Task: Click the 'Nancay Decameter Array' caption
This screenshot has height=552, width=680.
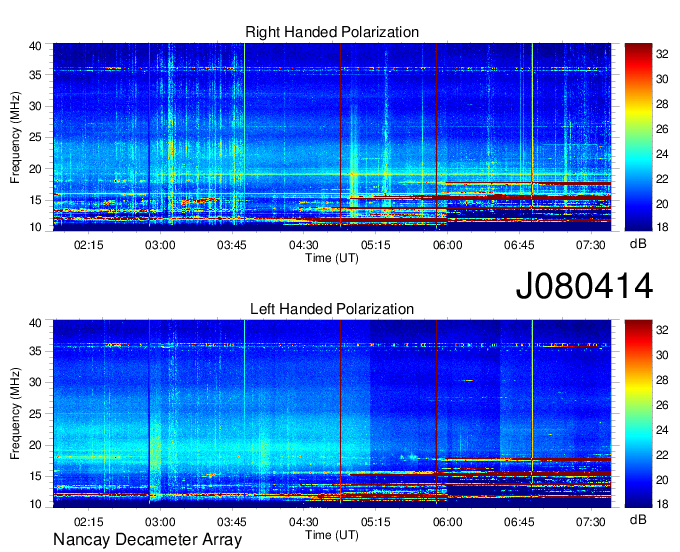Action: (x=147, y=540)
